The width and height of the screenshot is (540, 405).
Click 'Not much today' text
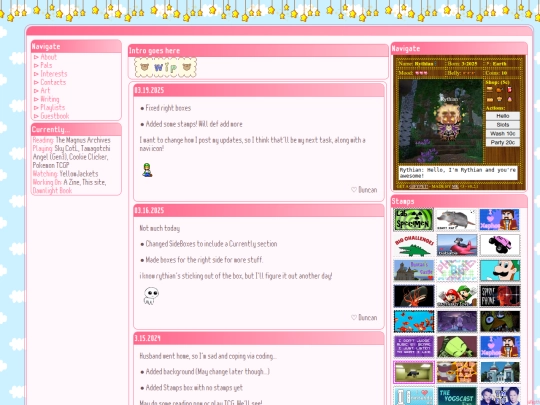coord(159,228)
